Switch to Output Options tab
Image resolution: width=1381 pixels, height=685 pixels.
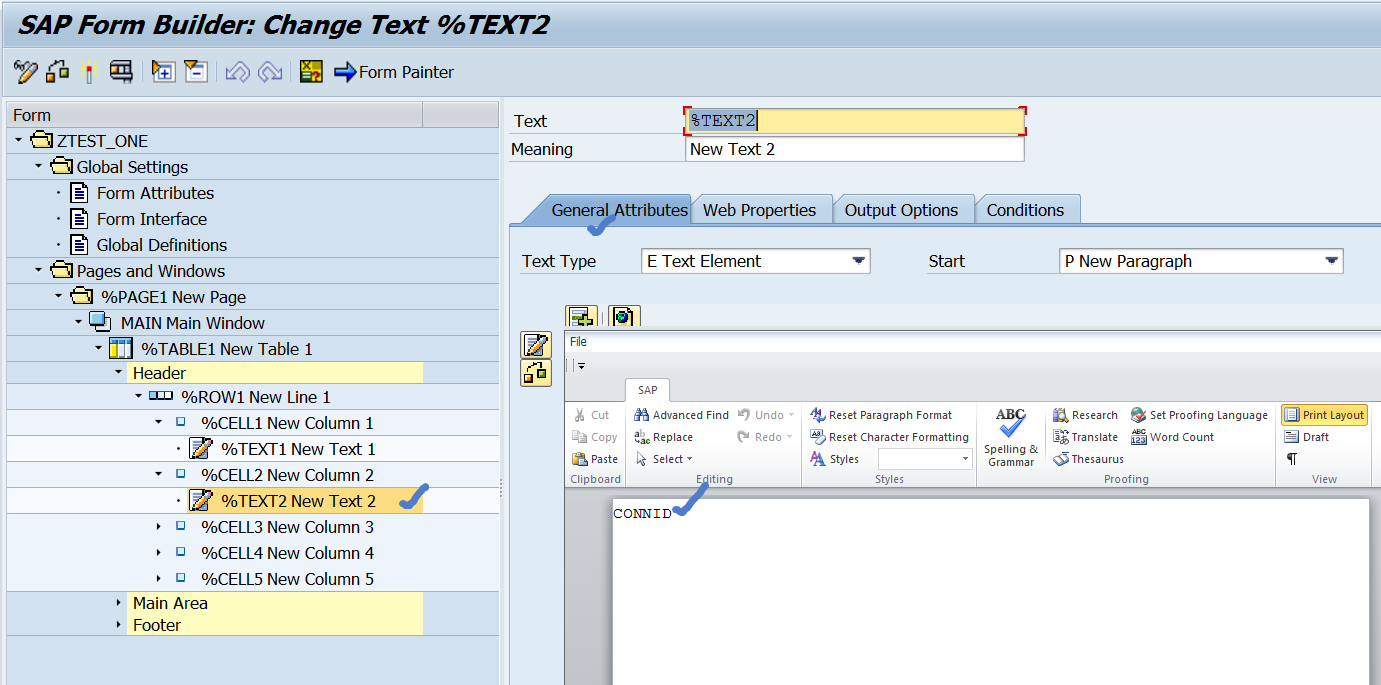tap(902, 210)
